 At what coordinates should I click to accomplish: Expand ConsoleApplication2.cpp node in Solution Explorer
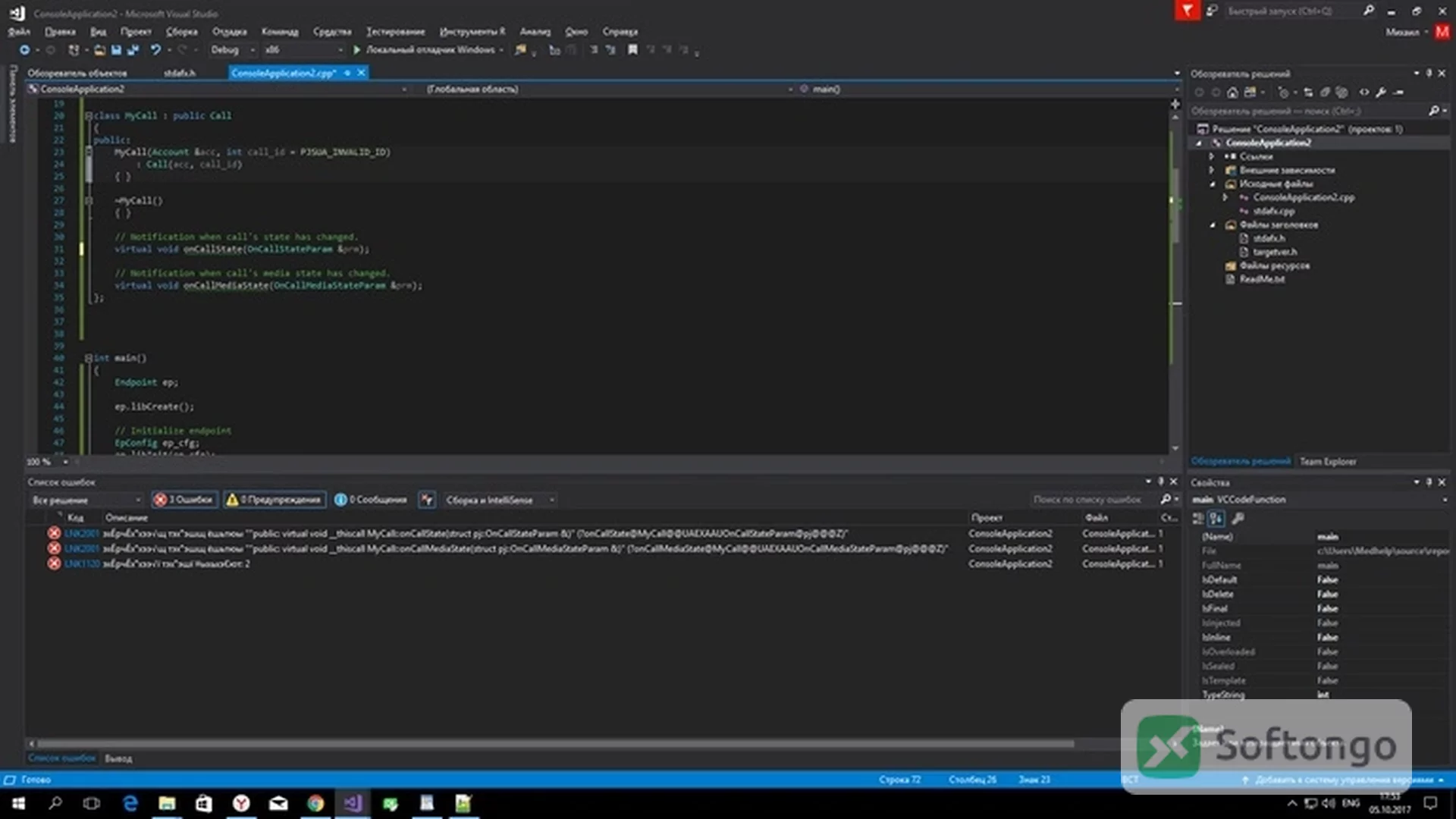[1225, 197]
